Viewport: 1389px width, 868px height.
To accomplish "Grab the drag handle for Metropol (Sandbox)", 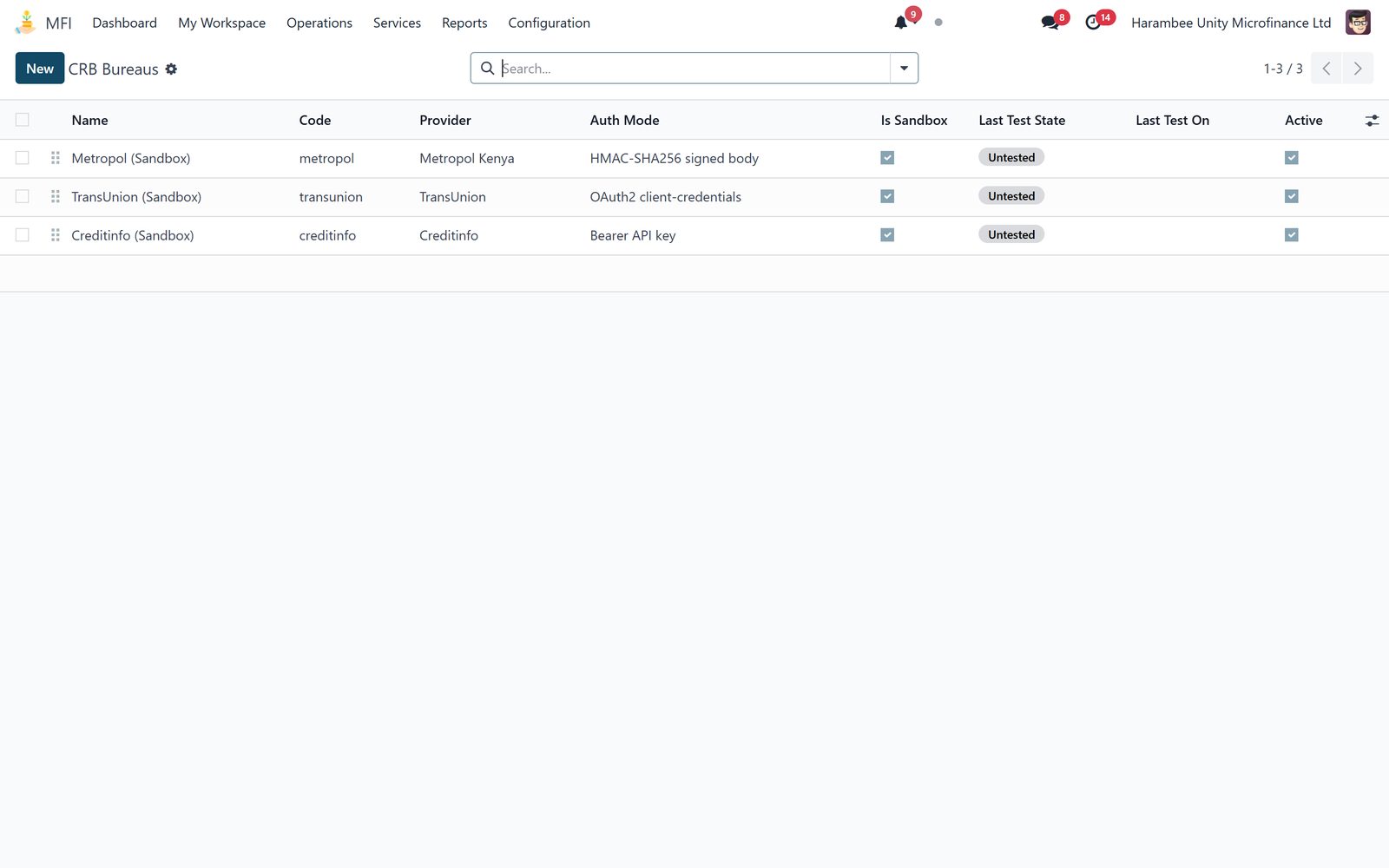I will click(56, 158).
